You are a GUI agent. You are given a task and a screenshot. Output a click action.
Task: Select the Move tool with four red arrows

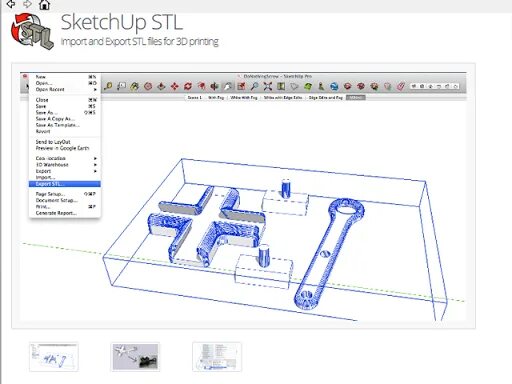[175, 86]
